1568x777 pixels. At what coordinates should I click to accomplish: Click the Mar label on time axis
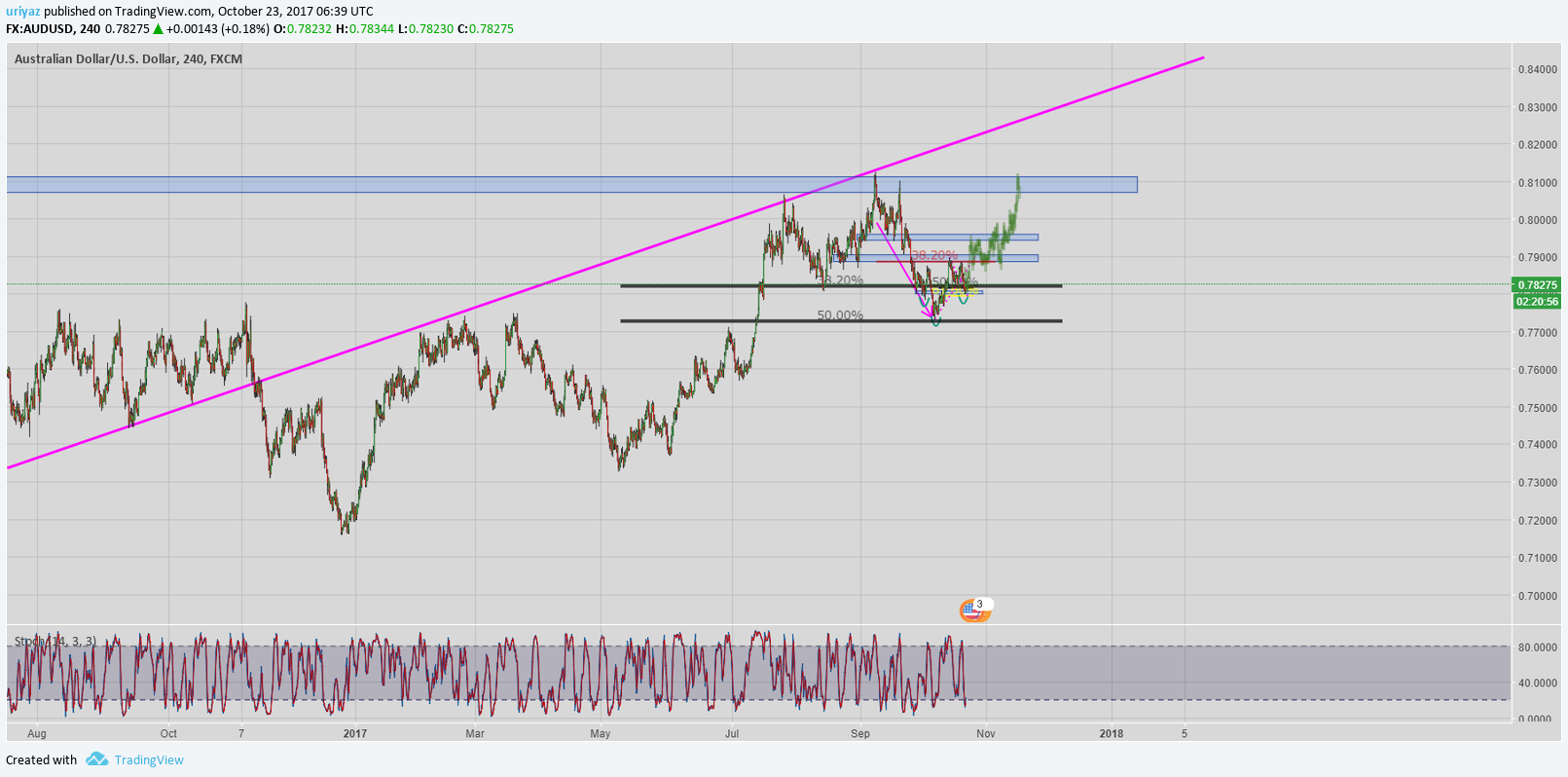[x=475, y=734]
